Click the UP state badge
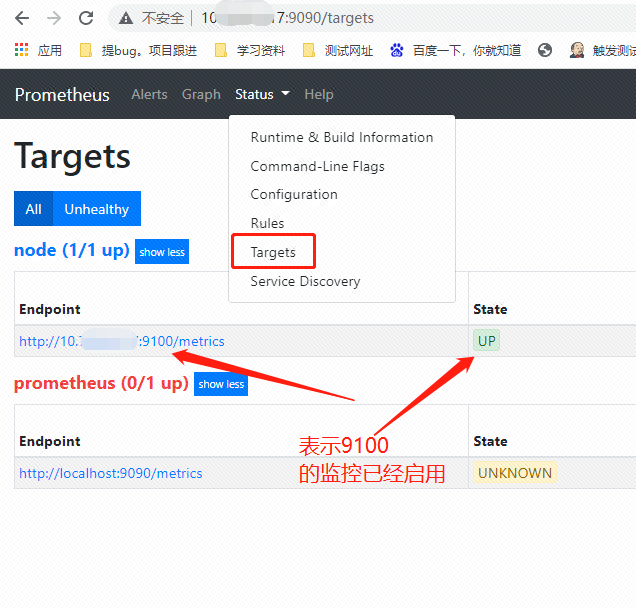Screen dimensions: 636x608 tap(486, 341)
